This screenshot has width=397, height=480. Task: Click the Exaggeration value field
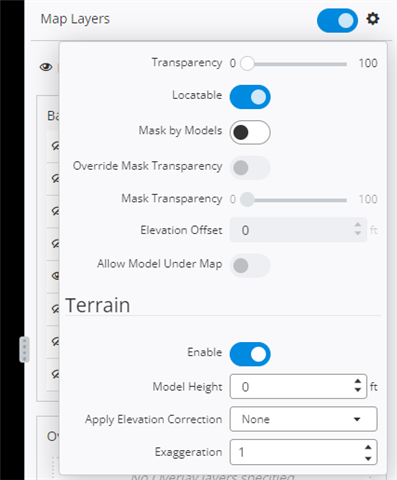tap(298, 452)
